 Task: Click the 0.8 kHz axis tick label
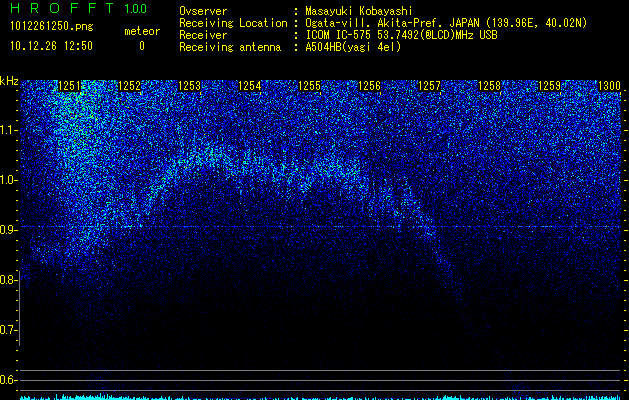(7, 280)
